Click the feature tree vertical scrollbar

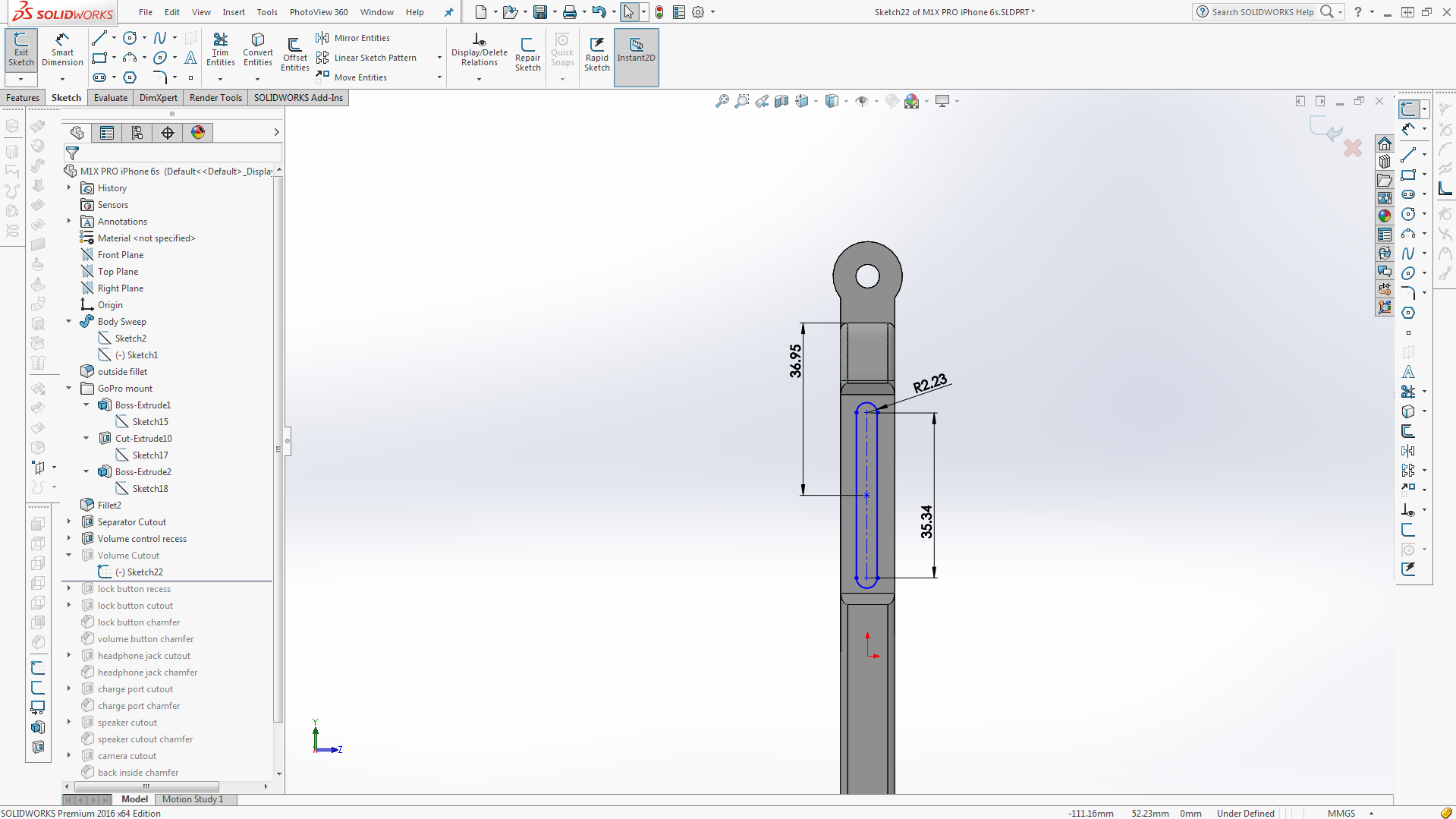tap(278, 449)
